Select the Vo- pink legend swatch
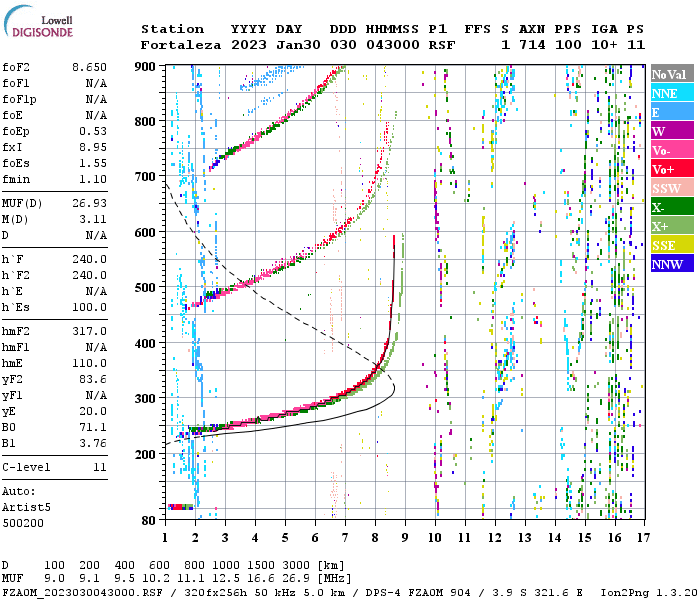This screenshot has width=700, height=600. (672, 150)
